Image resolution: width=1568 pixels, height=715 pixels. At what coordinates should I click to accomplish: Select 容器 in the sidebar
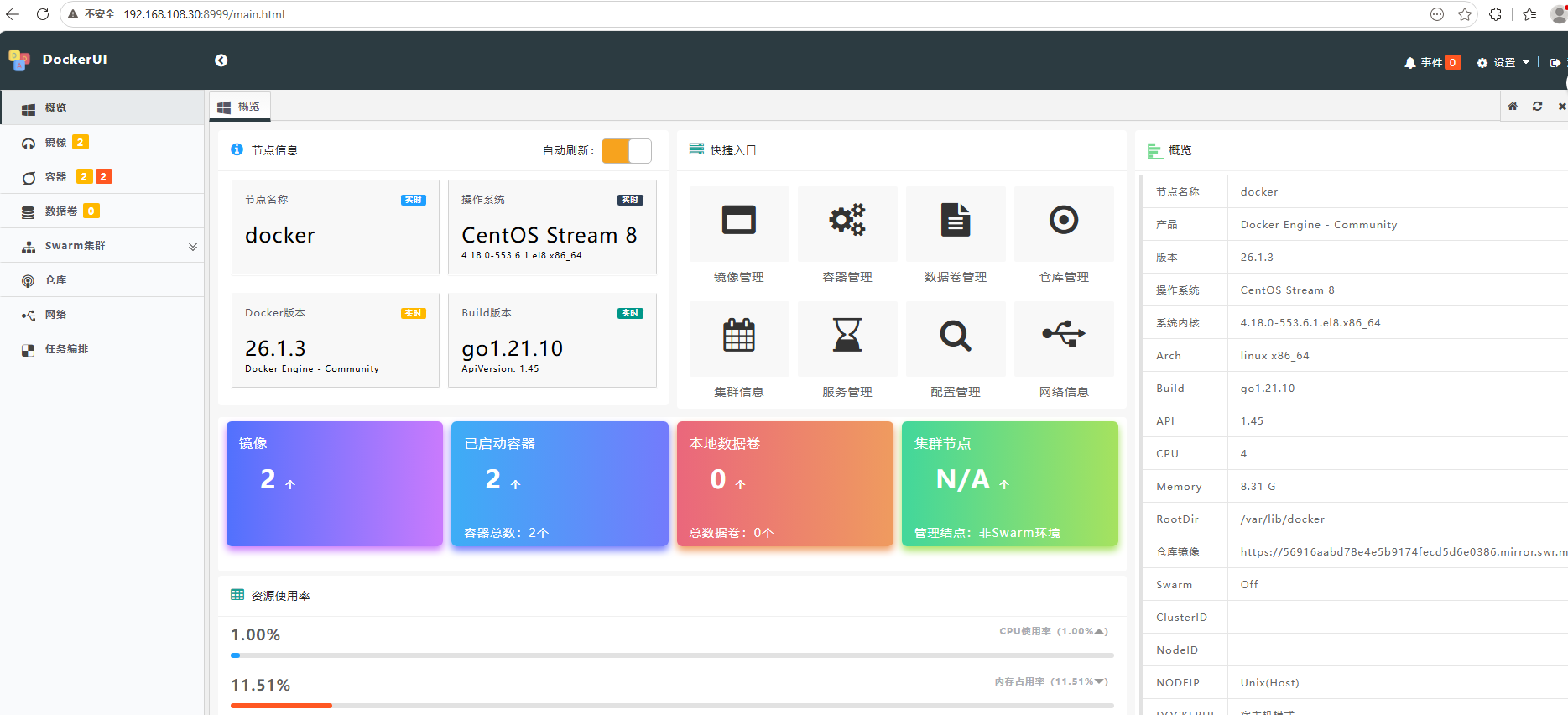coord(102,177)
